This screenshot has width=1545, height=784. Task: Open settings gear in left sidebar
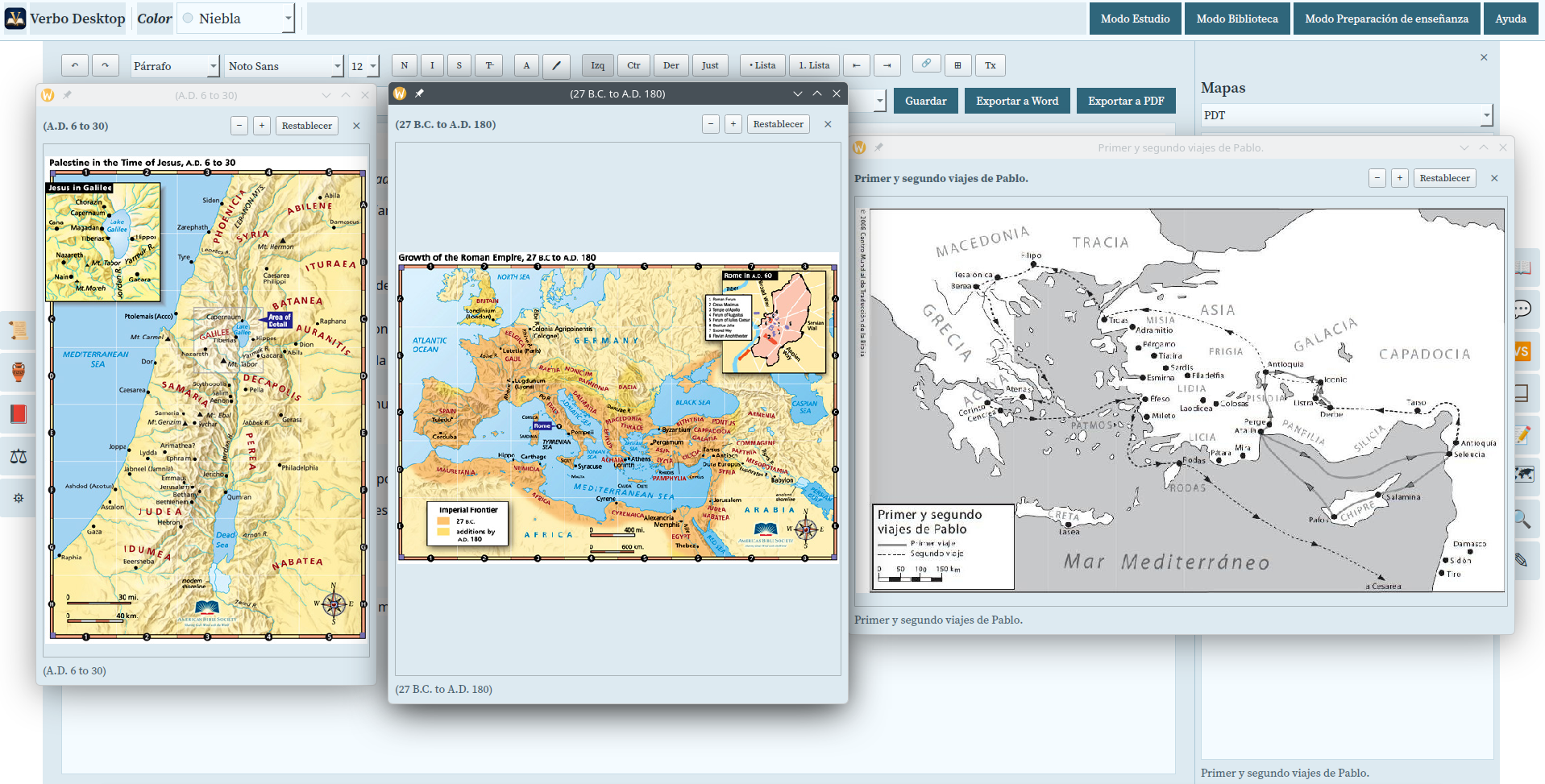(19, 498)
